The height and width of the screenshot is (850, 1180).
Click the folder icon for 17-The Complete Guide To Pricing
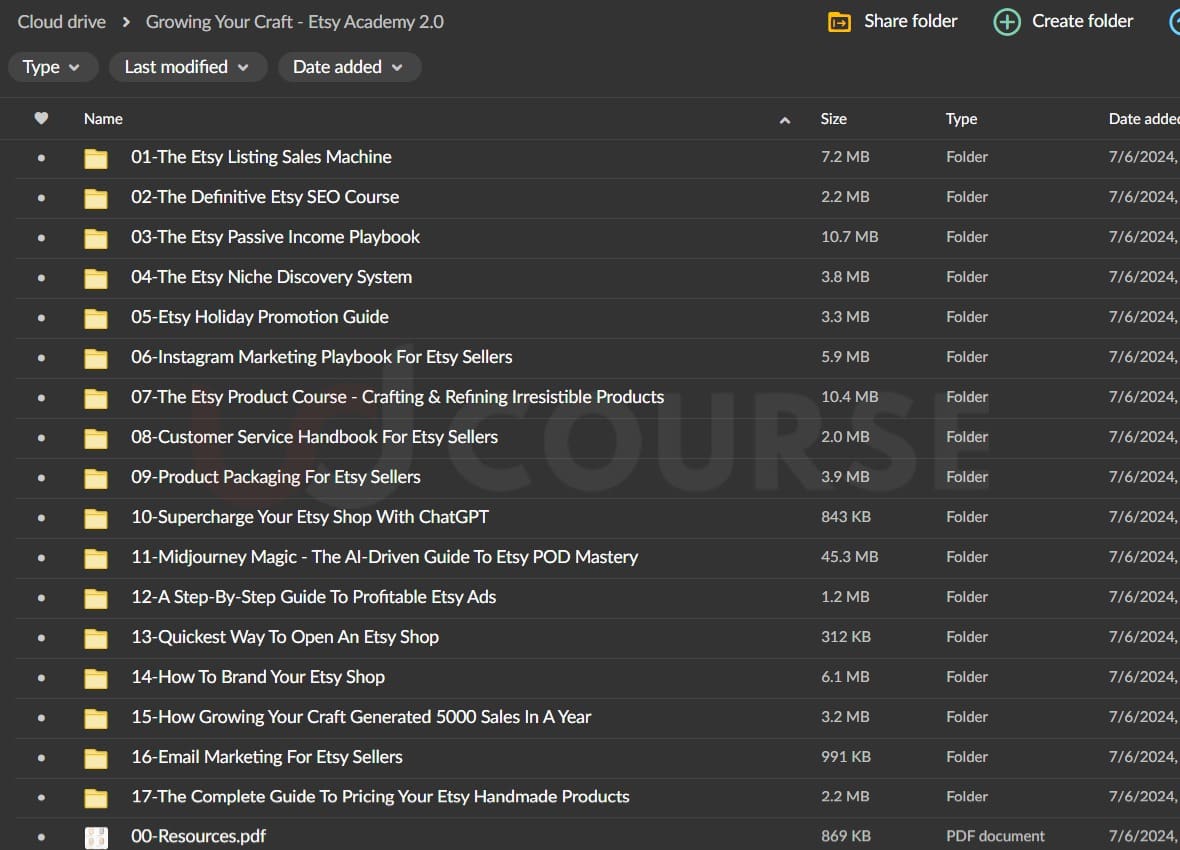coord(96,798)
